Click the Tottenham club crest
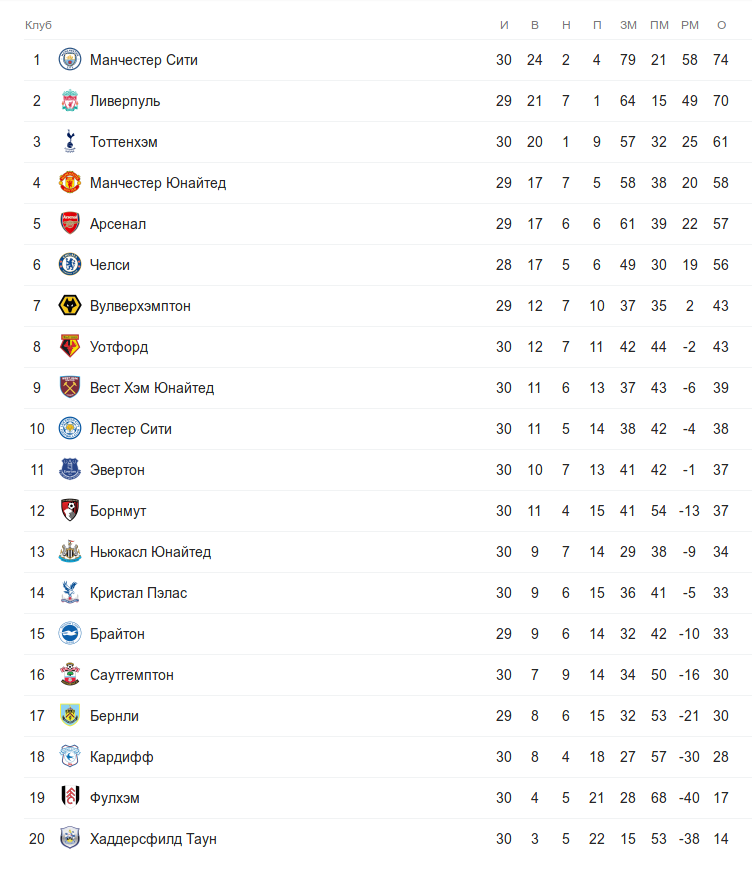 pos(69,142)
